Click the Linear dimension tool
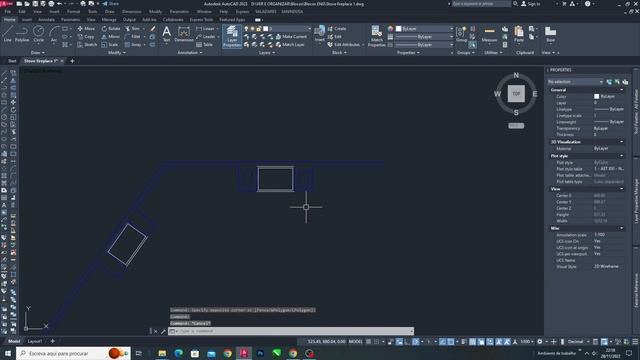640x360 pixels. [205, 29]
